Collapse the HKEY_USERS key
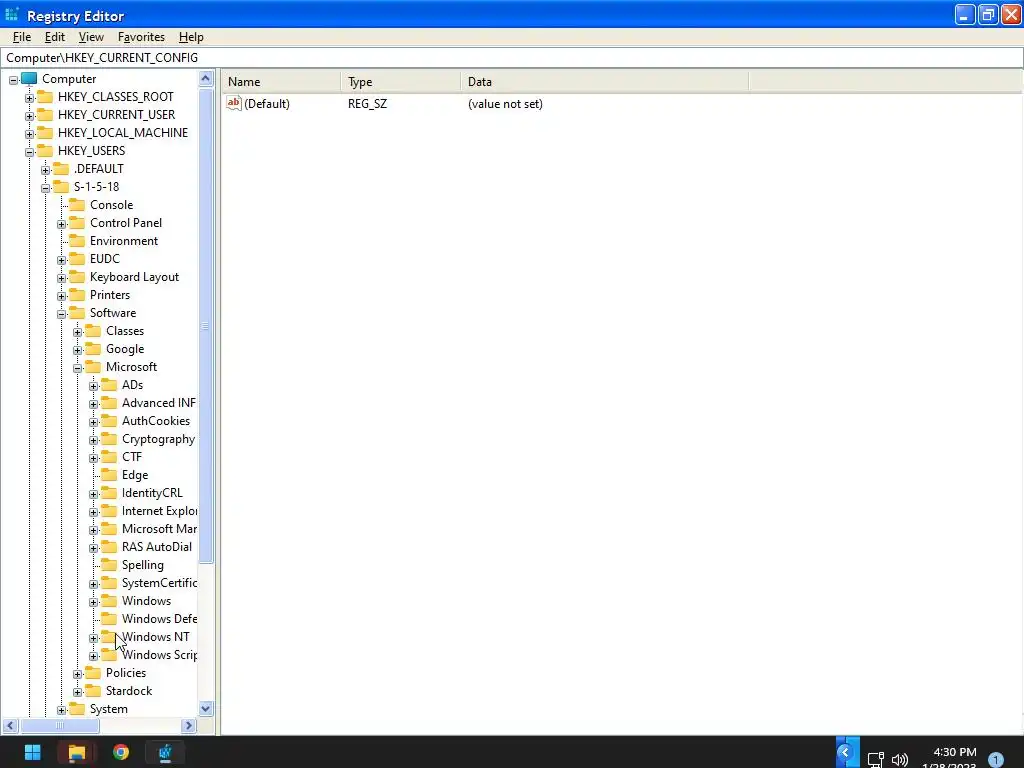The height and width of the screenshot is (768, 1024). tap(29, 152)
